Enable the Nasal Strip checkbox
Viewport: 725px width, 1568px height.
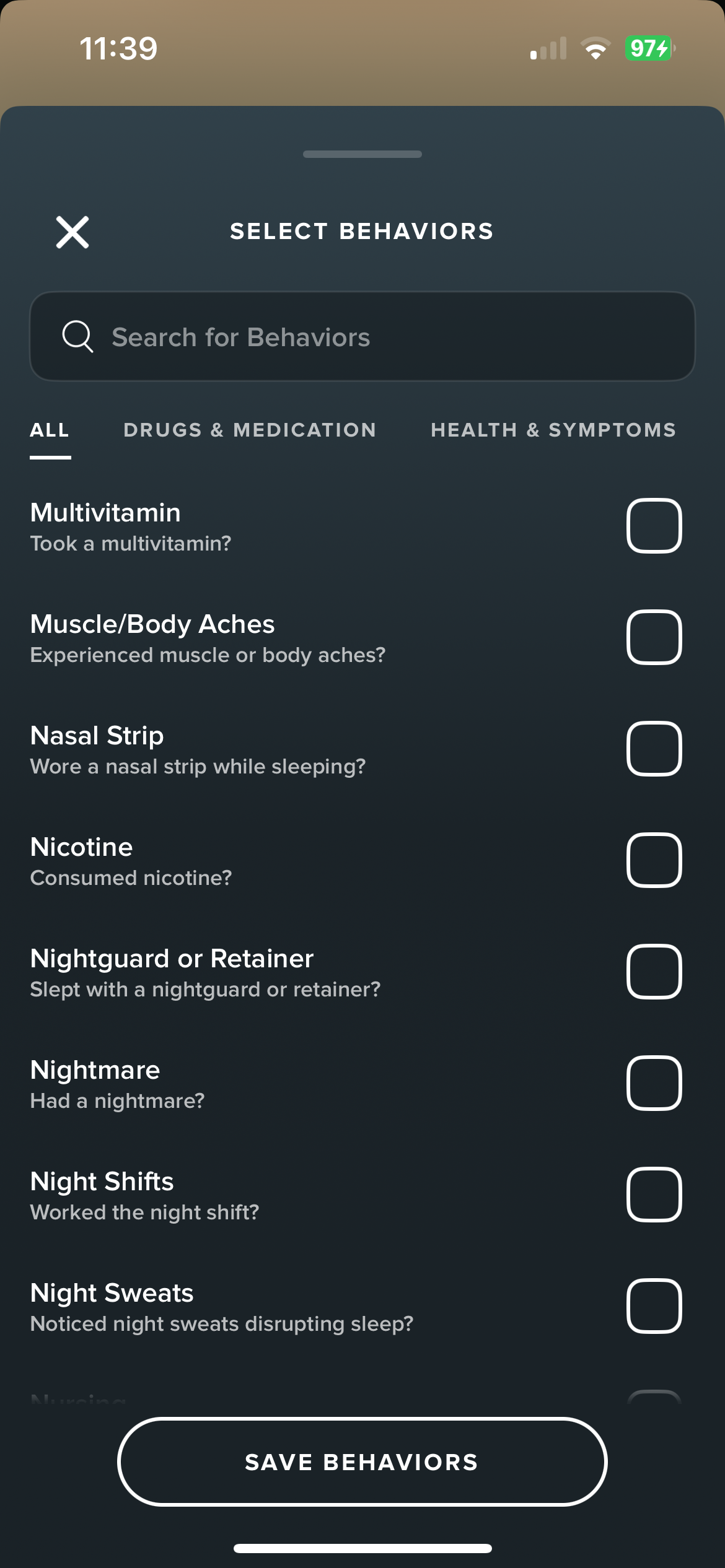(x=654, y=749)
